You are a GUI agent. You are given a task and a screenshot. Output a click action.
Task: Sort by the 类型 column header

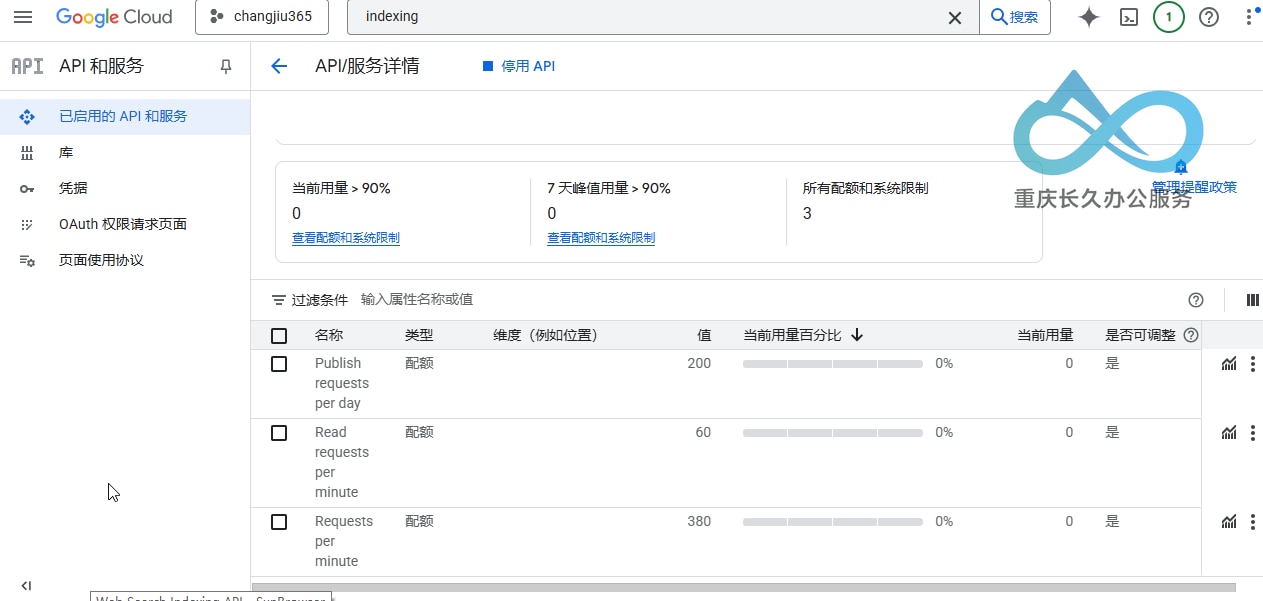419,335
